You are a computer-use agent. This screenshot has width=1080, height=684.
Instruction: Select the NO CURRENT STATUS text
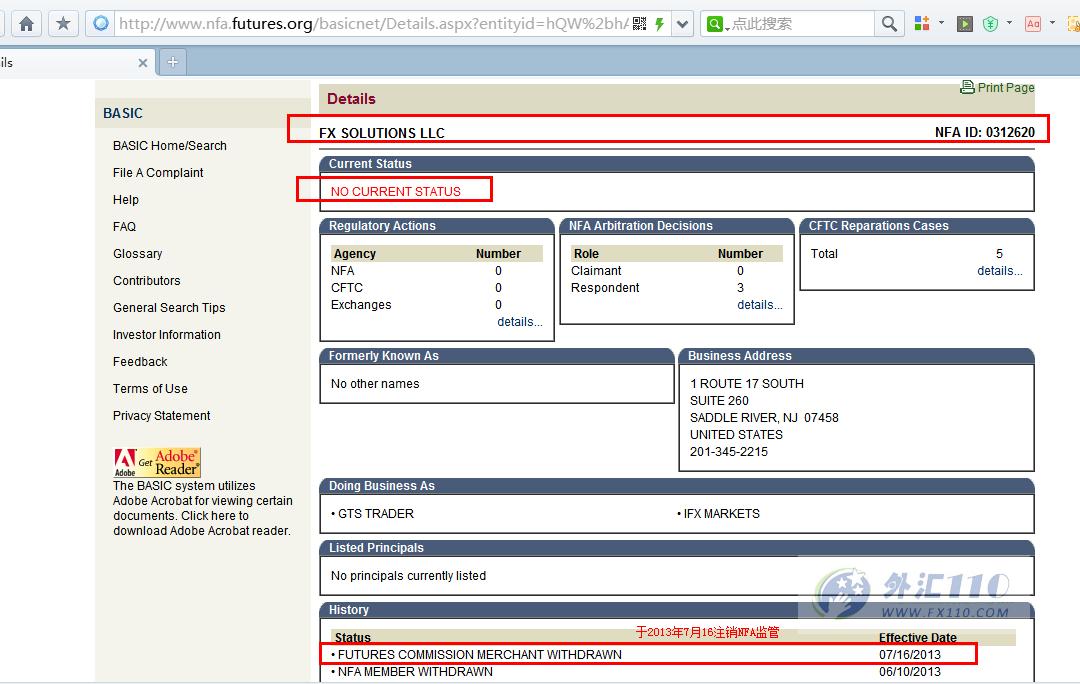click(x=395, y=191)
